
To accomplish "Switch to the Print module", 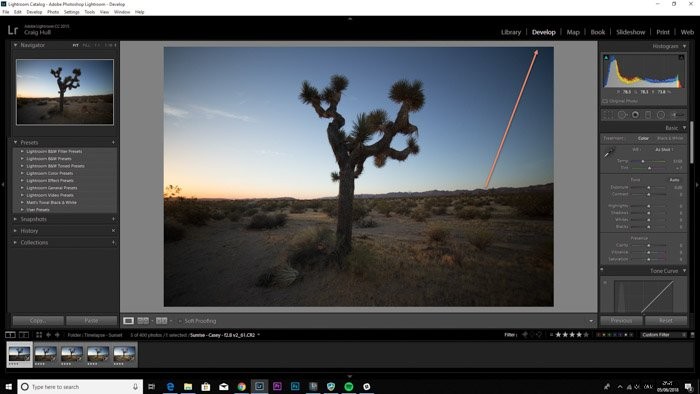I will click(x=662, y=32).
